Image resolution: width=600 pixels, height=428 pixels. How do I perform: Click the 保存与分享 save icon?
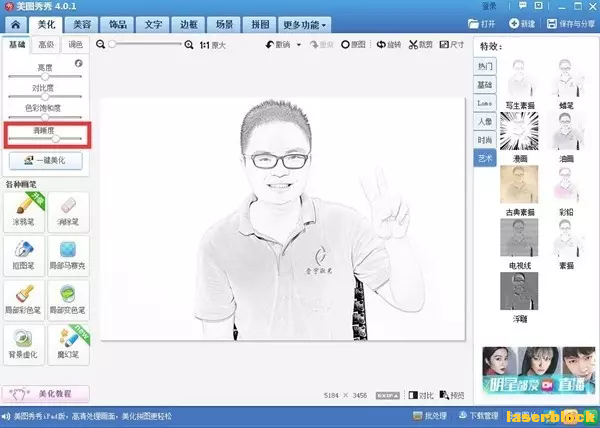coord(551,24)
